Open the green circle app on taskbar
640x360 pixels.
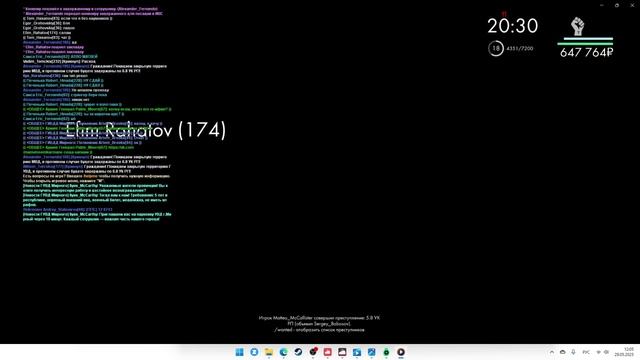coord(386,352)
